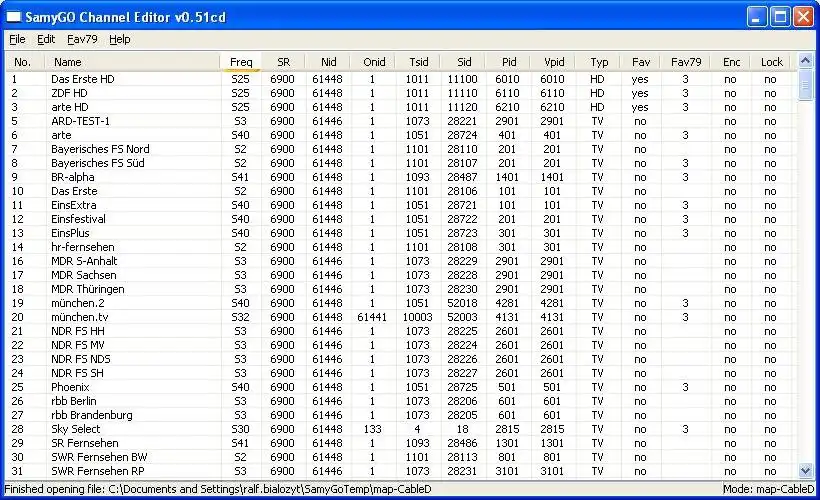Select the SR Fernsehen channel

click(84, 443)
